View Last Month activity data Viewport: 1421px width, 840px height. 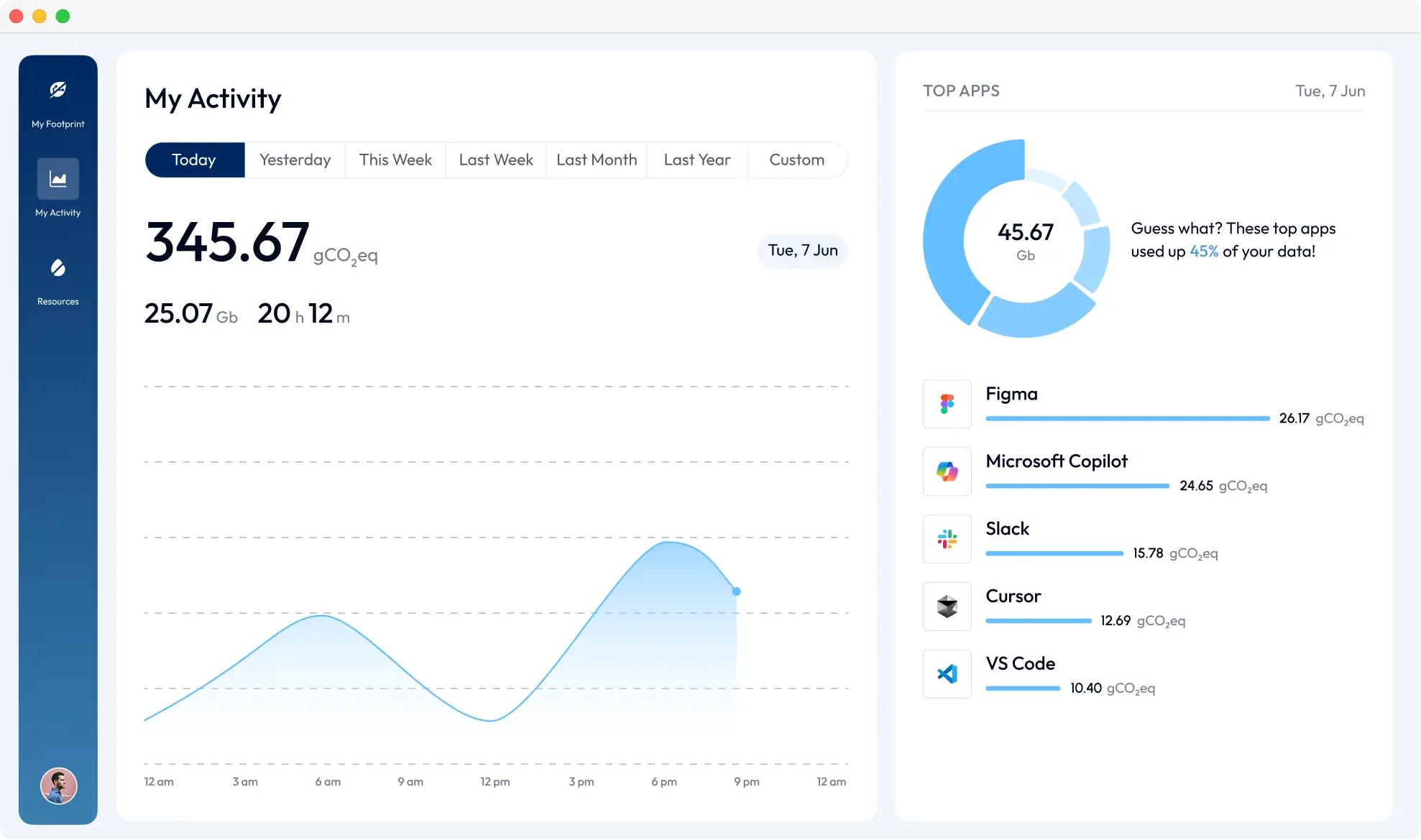[x=597, y=160]
